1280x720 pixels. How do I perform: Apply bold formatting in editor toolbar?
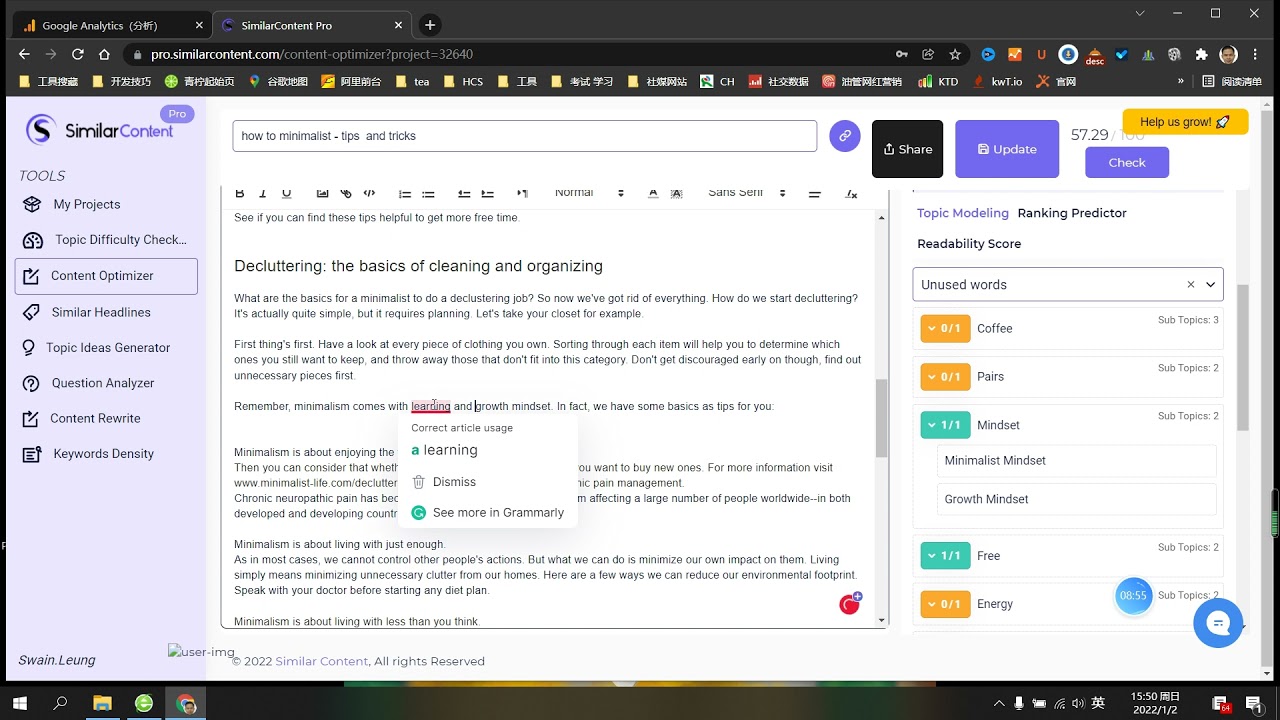point(239,193)
